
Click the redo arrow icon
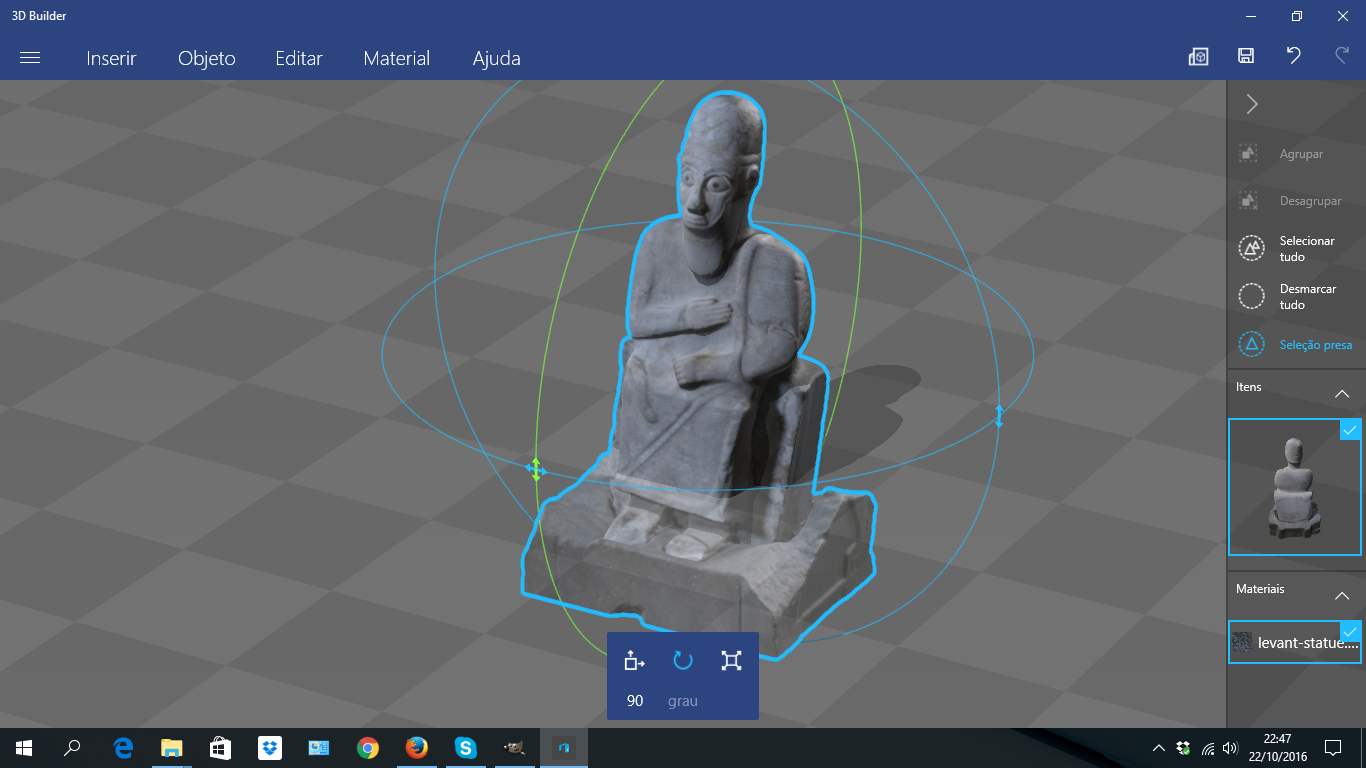pos(1342,56)
